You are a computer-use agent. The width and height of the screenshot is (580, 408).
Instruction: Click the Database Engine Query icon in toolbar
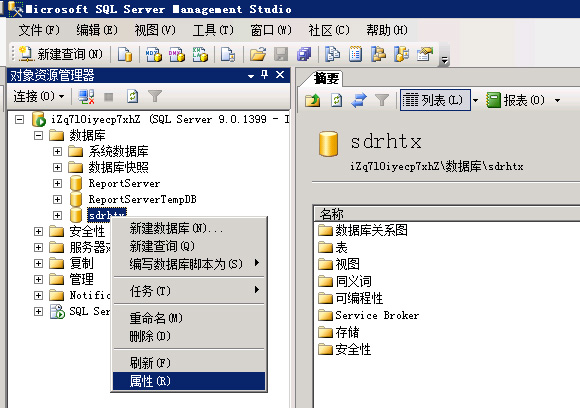click(125, 54)
